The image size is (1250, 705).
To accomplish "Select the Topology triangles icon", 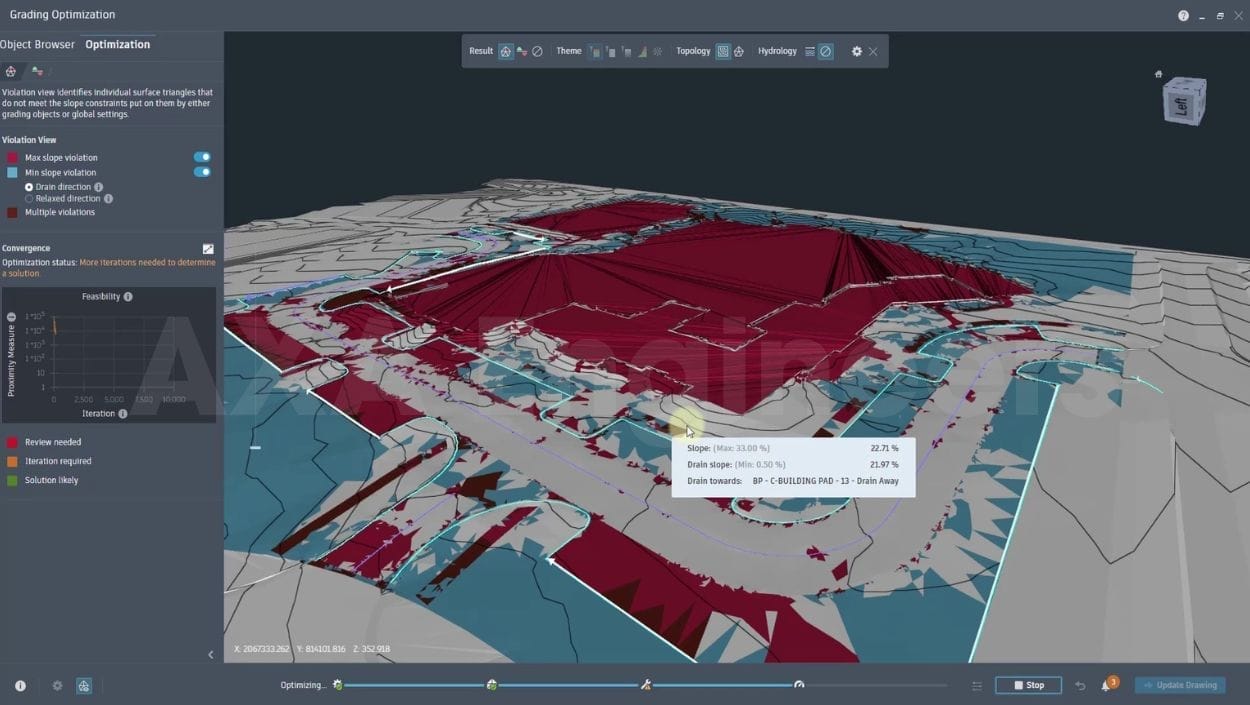I will 739,51.
